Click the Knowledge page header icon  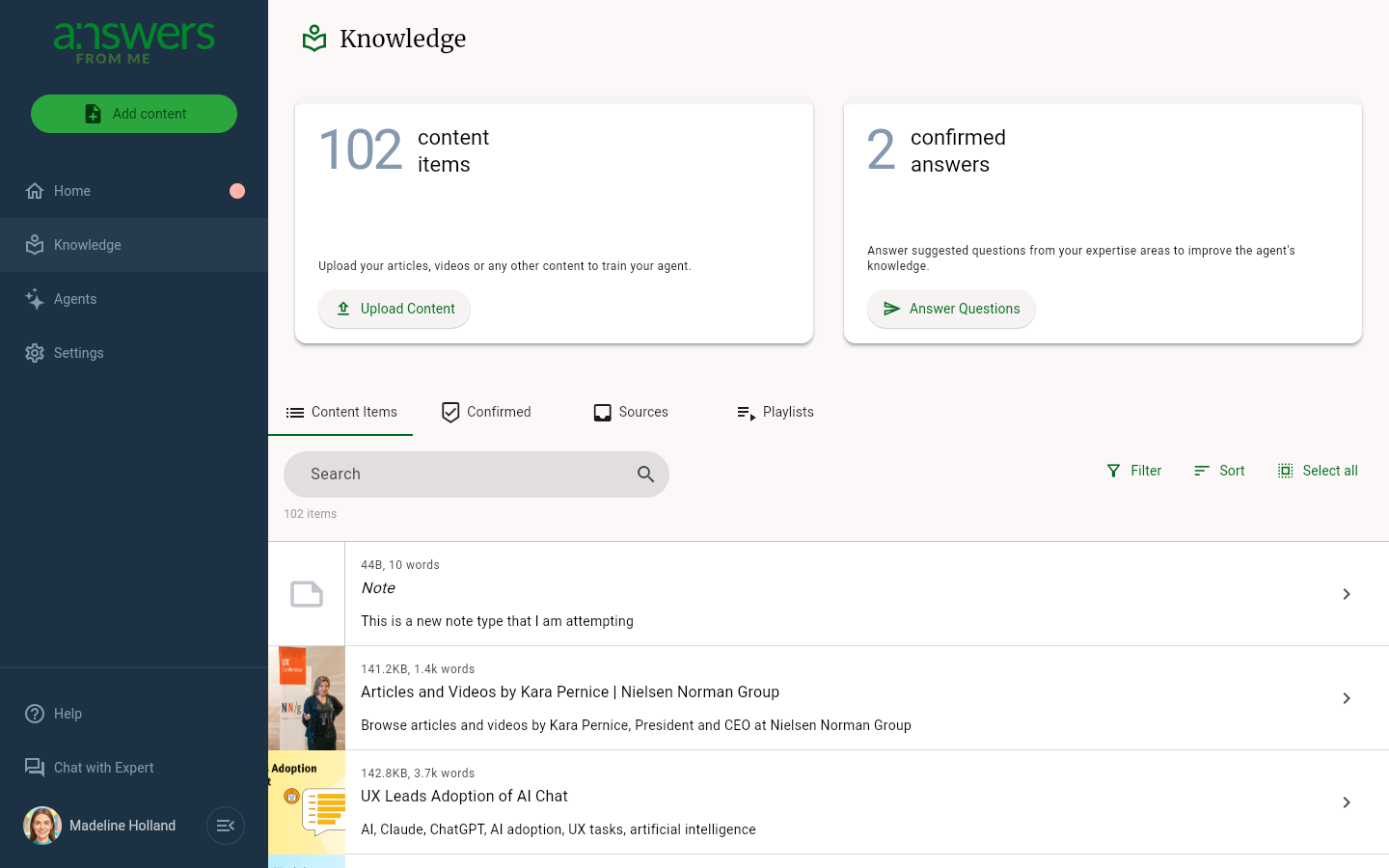tap(314, 39)
